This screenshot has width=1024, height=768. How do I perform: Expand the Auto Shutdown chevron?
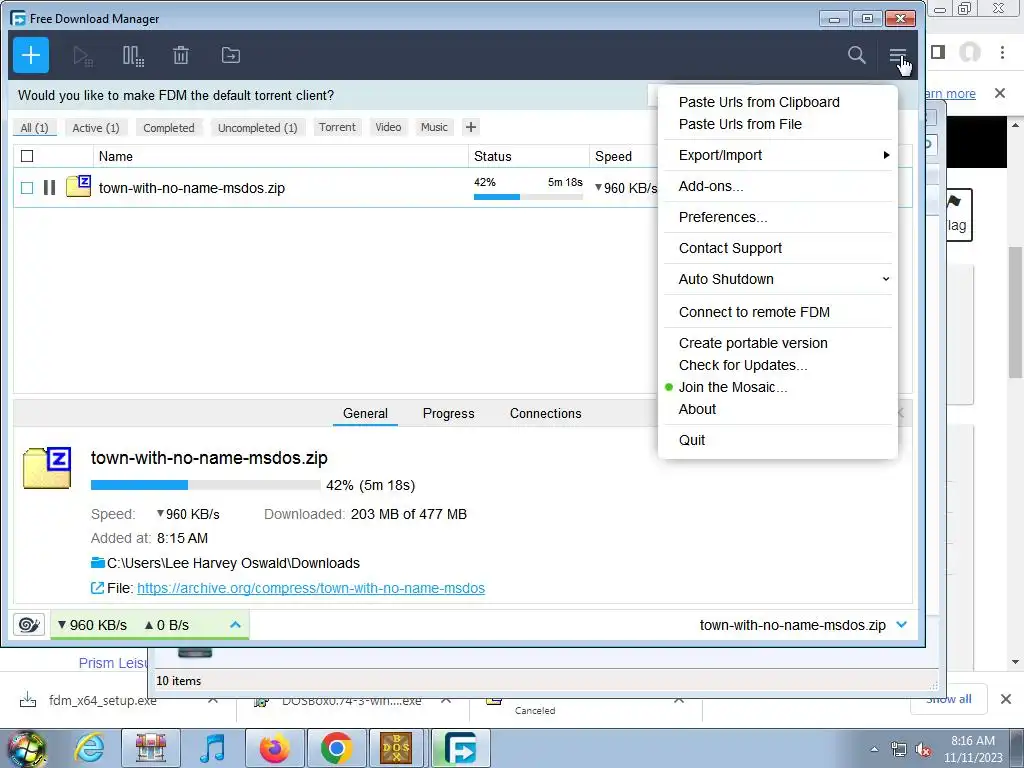pyautogui.click(x=886, y=279)
